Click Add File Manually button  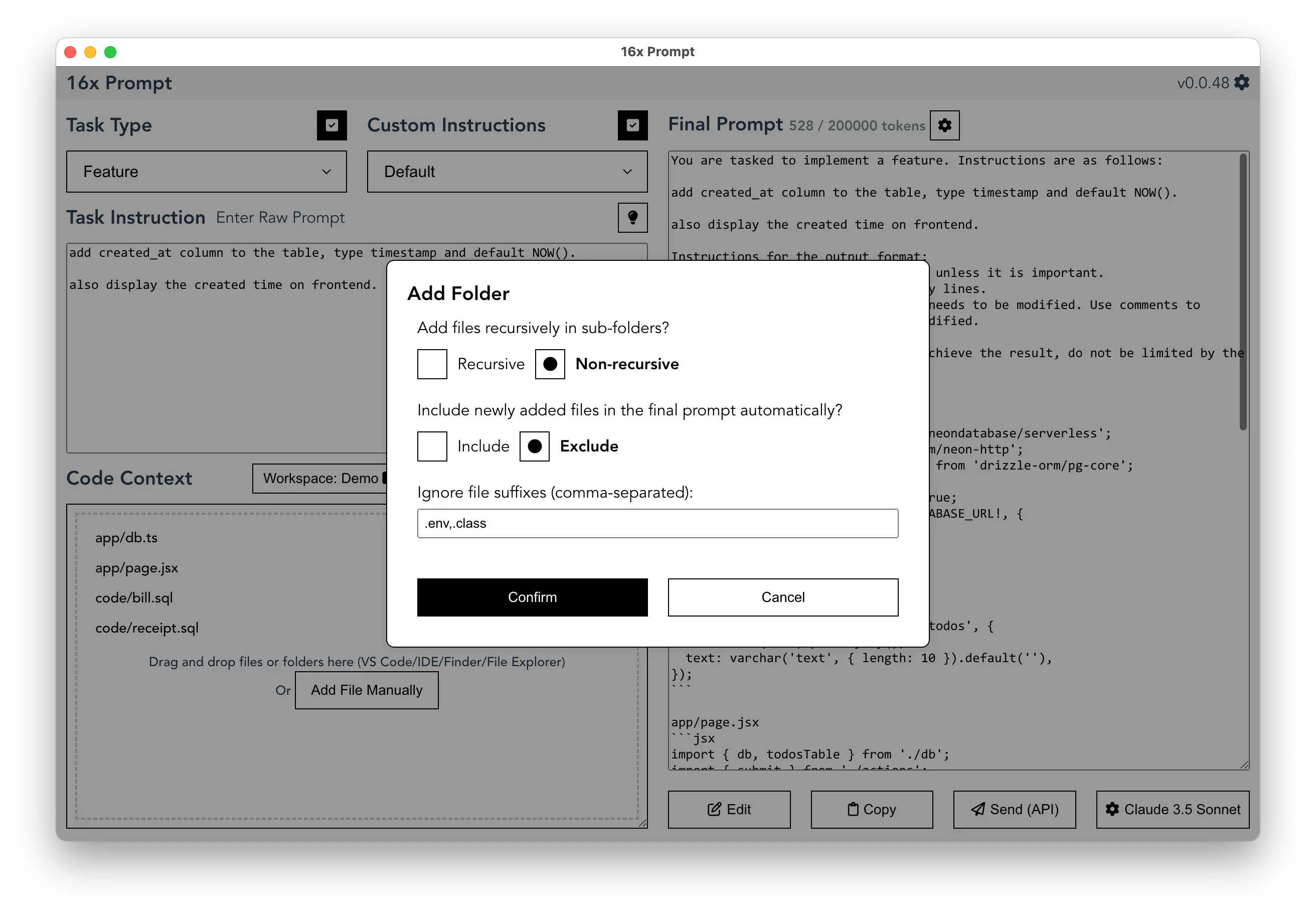367,690
